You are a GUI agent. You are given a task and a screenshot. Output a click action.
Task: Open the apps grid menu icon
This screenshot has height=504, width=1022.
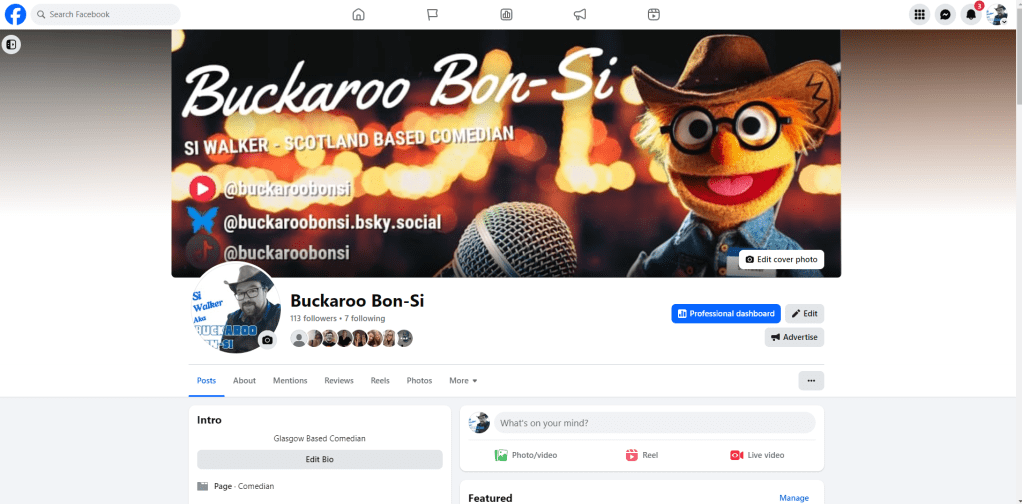click(x=919, y=14)
